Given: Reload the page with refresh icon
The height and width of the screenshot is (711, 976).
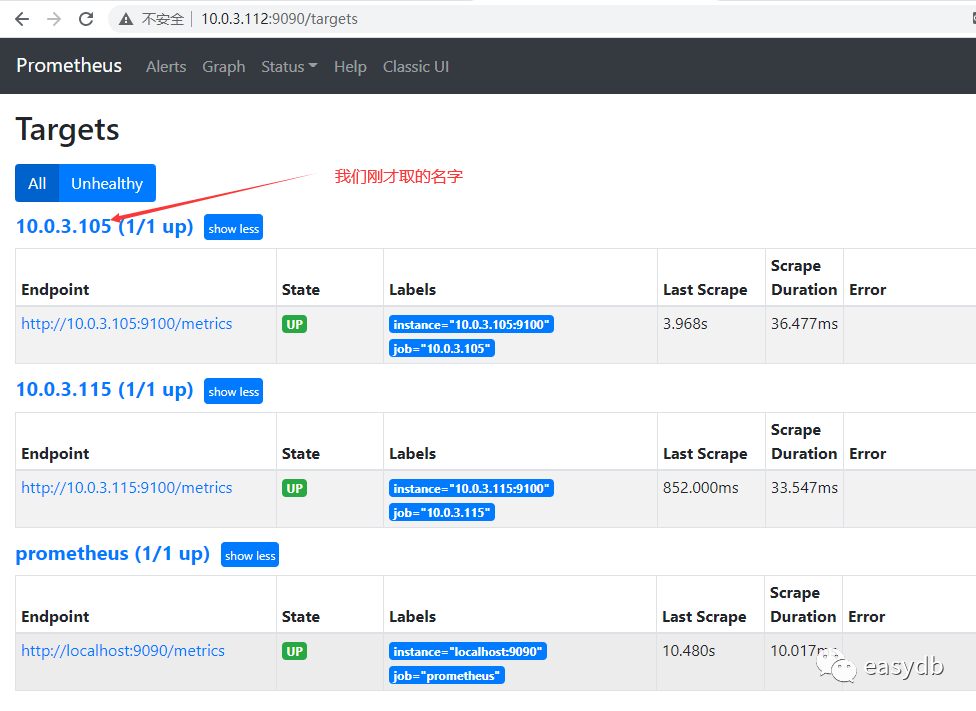Looking at the screenshot, I should pos(86,19).
